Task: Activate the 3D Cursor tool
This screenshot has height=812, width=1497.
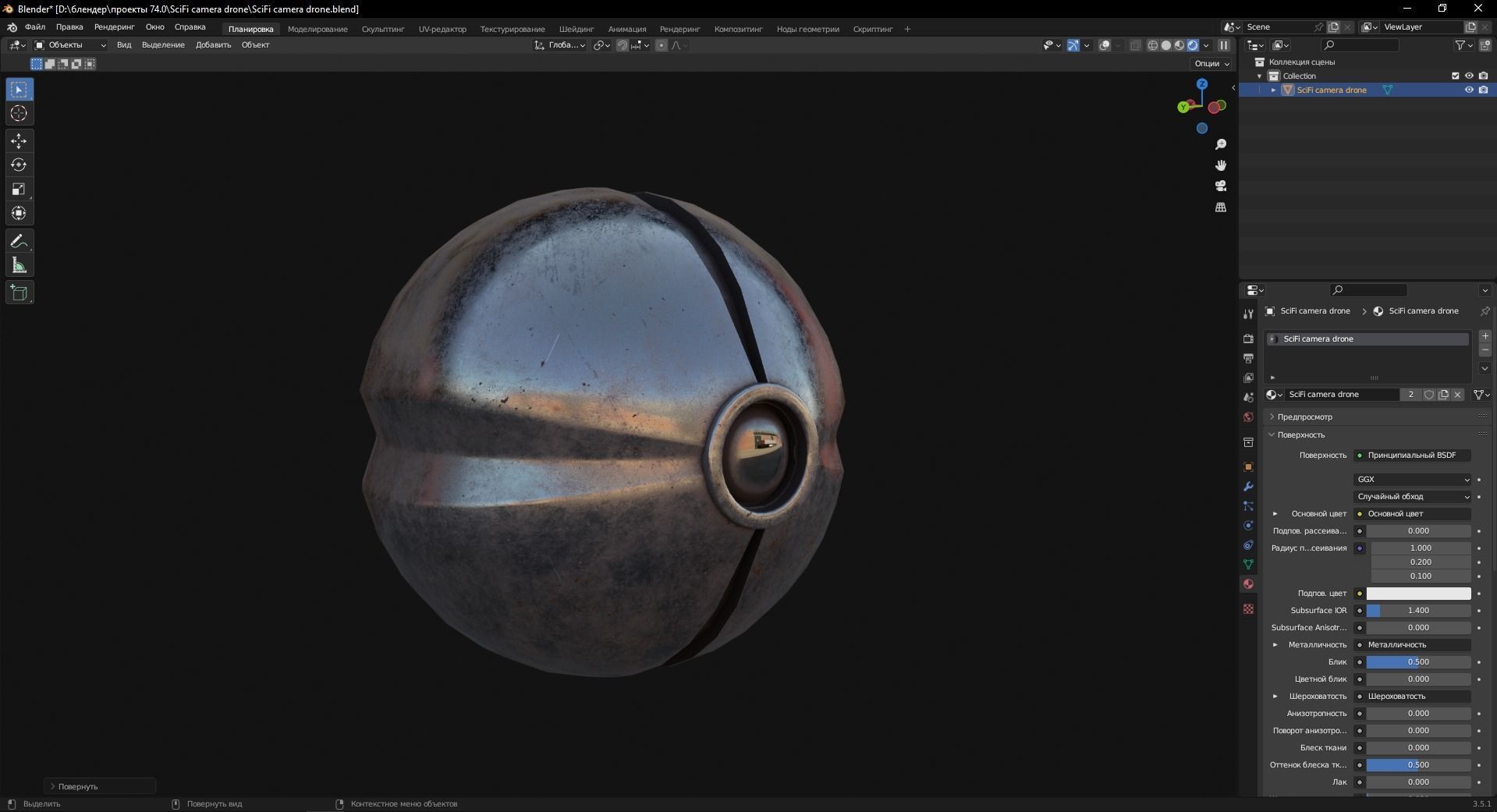Action: (x=20, y=114)
